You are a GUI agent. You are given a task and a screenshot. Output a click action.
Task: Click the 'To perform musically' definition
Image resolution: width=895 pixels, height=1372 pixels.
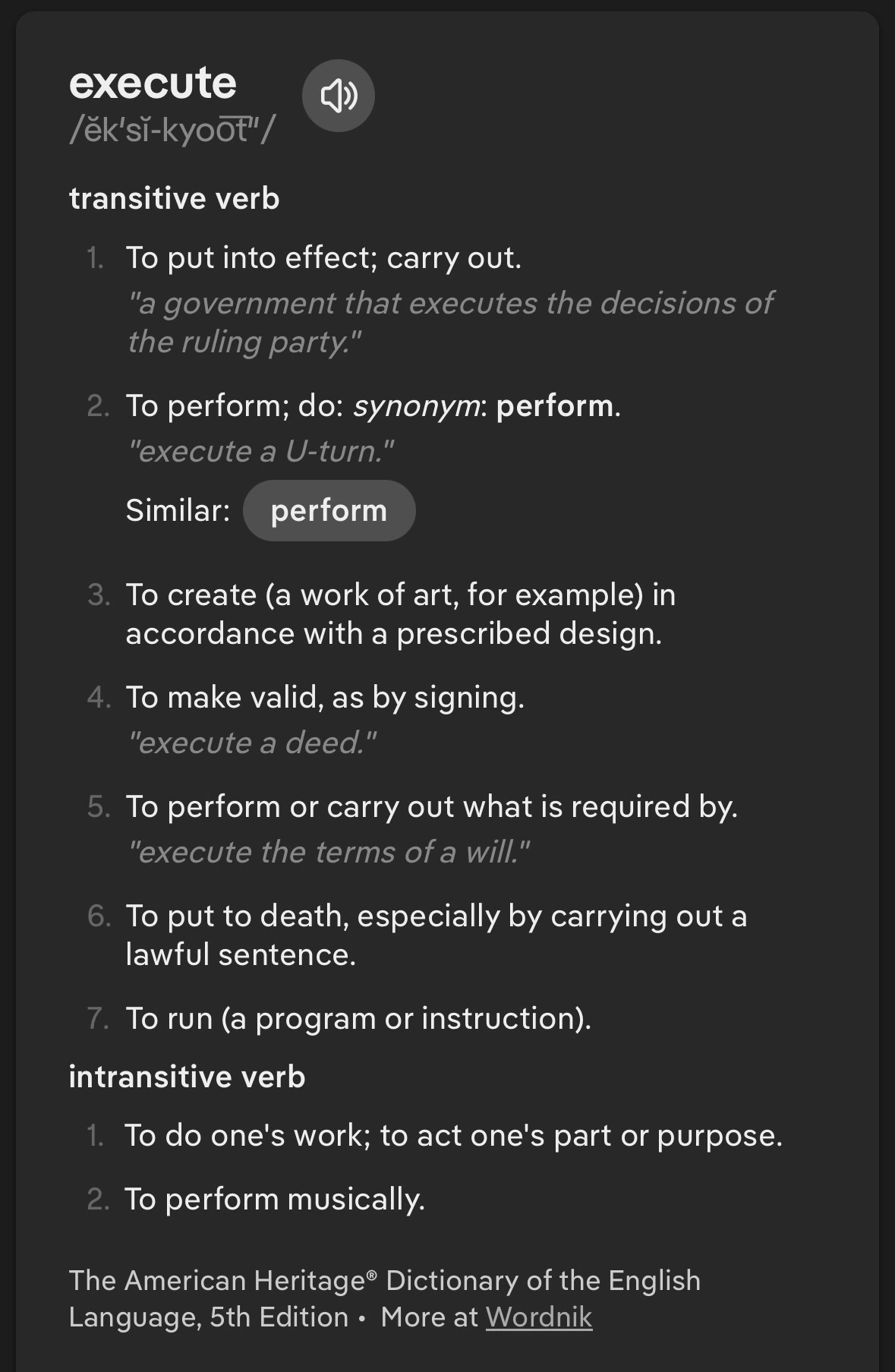(275, 1200)
